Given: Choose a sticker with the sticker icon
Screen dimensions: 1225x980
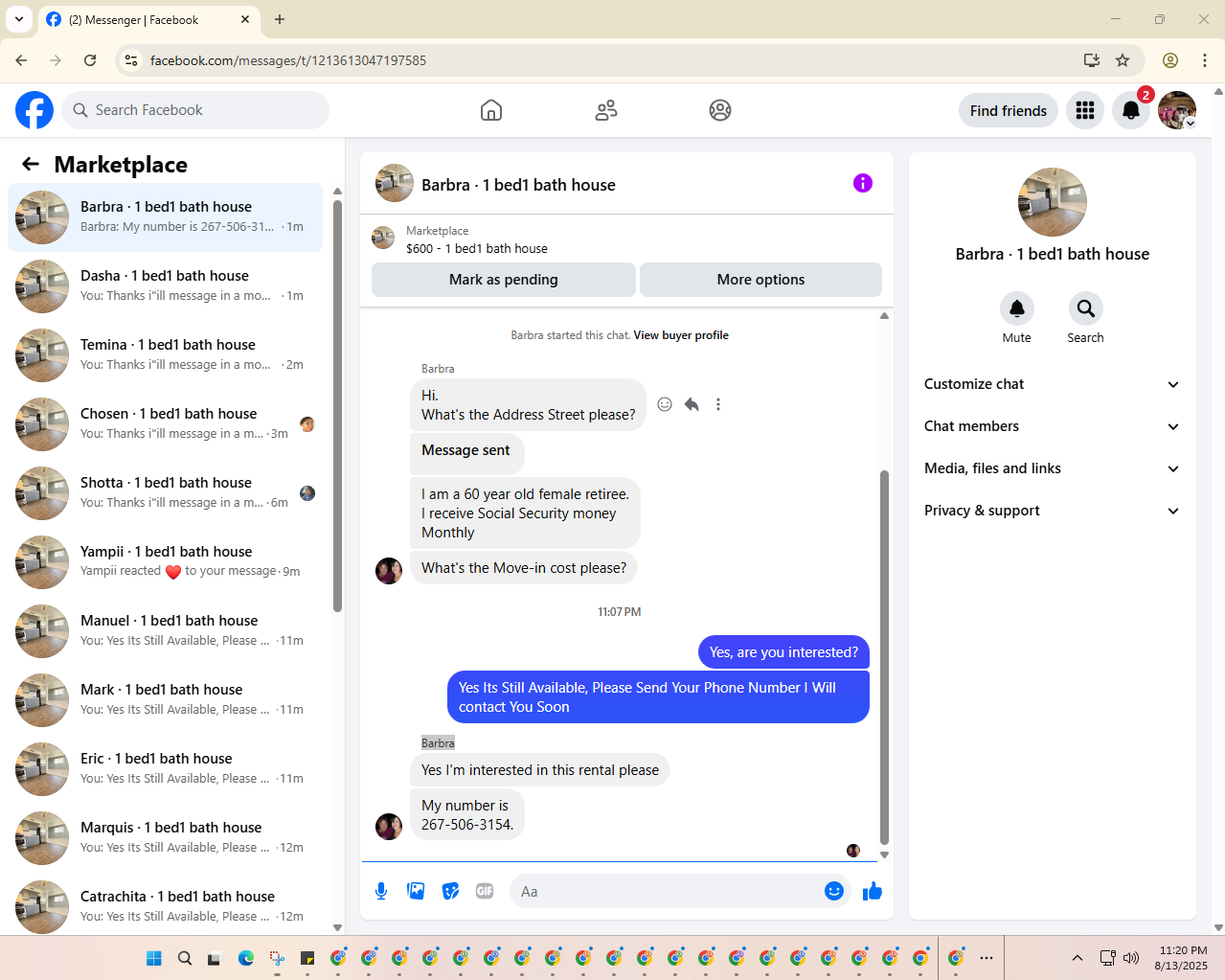Looking at the screenshot, I should pos(450,891).
